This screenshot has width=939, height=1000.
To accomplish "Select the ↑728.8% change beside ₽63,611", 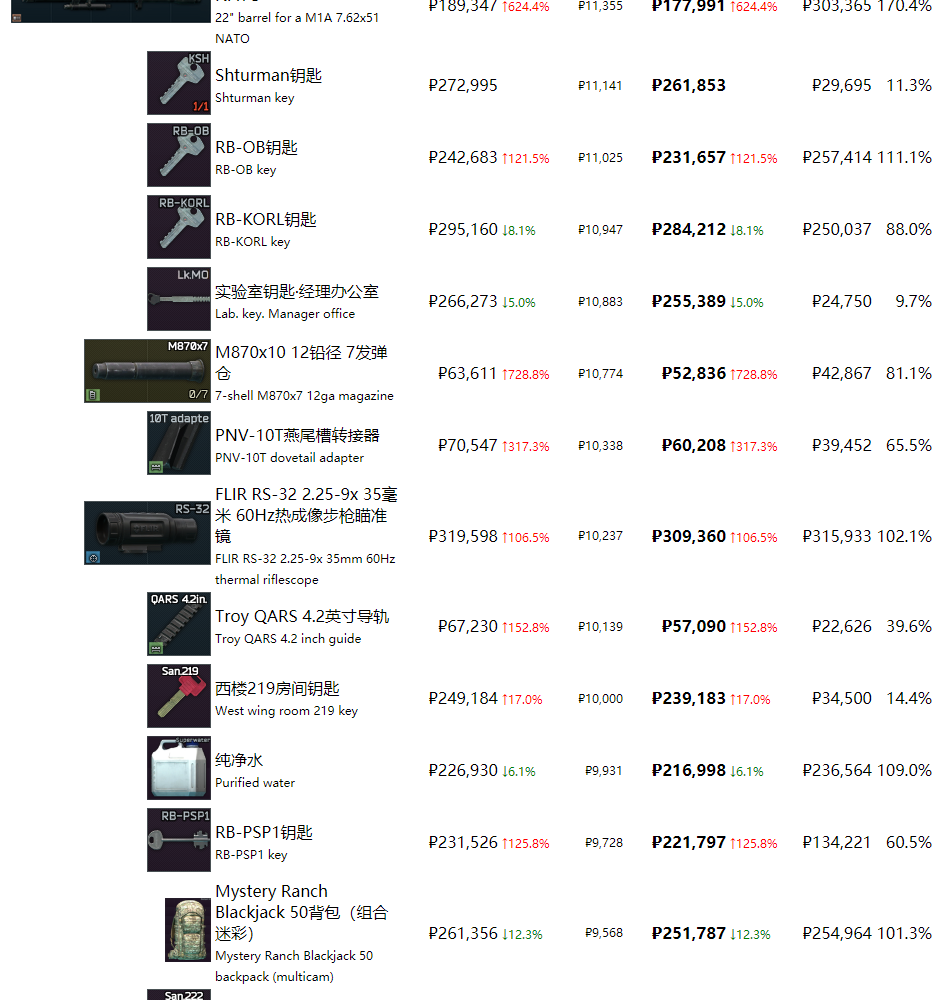I will tap(526, 375).
